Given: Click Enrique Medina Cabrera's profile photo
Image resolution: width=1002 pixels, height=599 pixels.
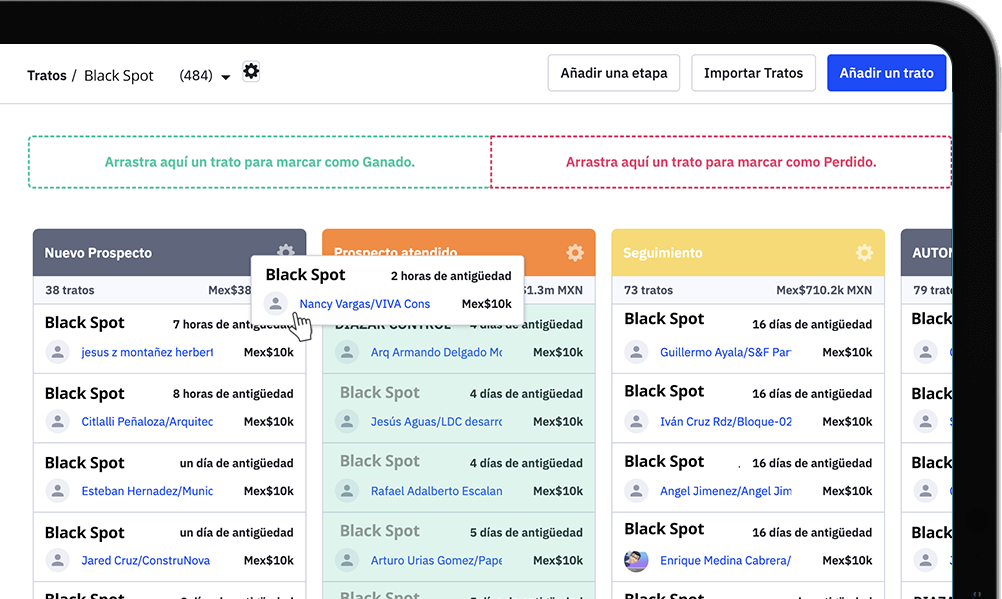Looking at the screenshot, I should coord(636,560).
